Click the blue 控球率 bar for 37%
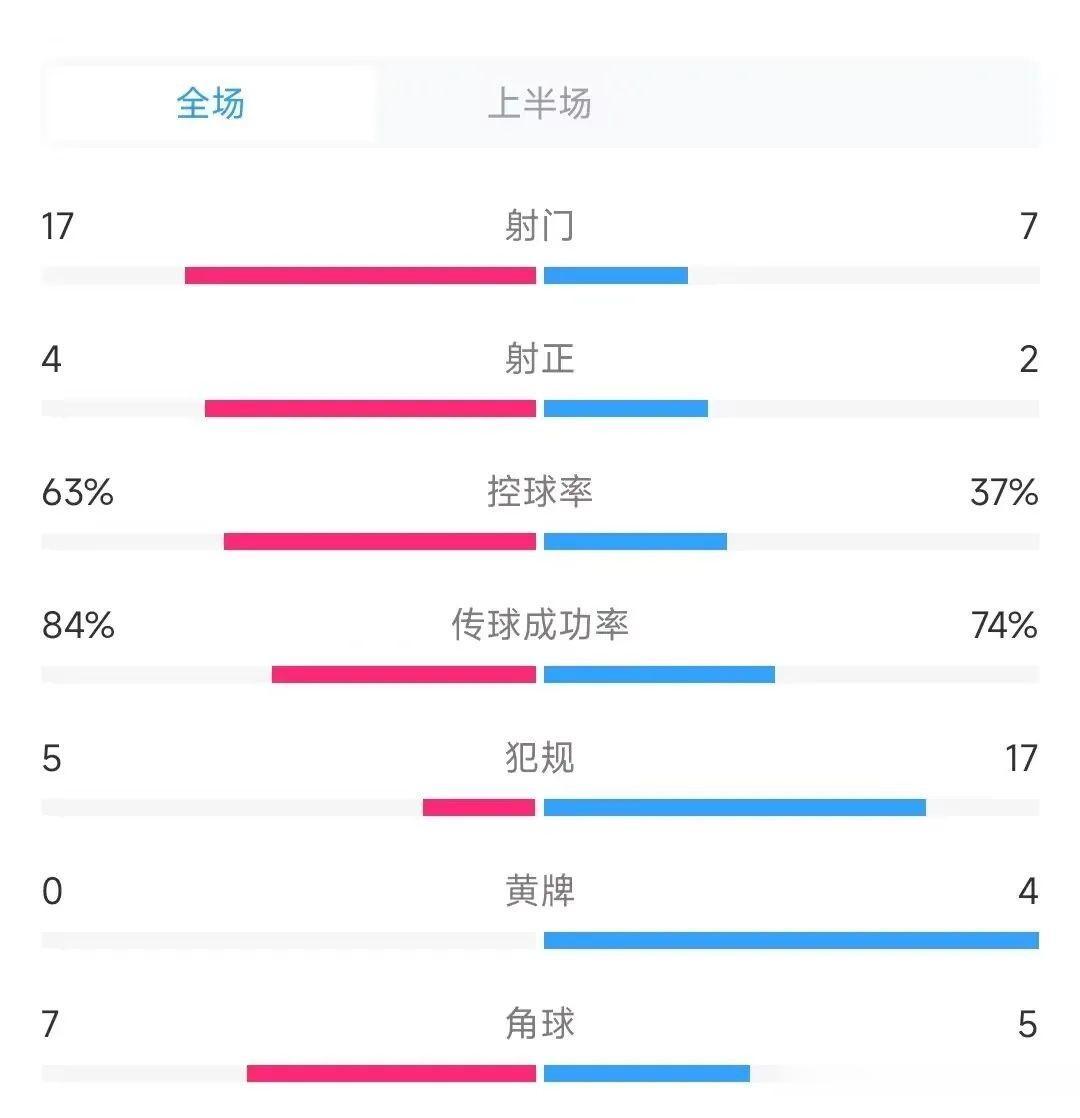Image resolution: width=1080 pixels, height=1118 pixels. click(635, 541)
